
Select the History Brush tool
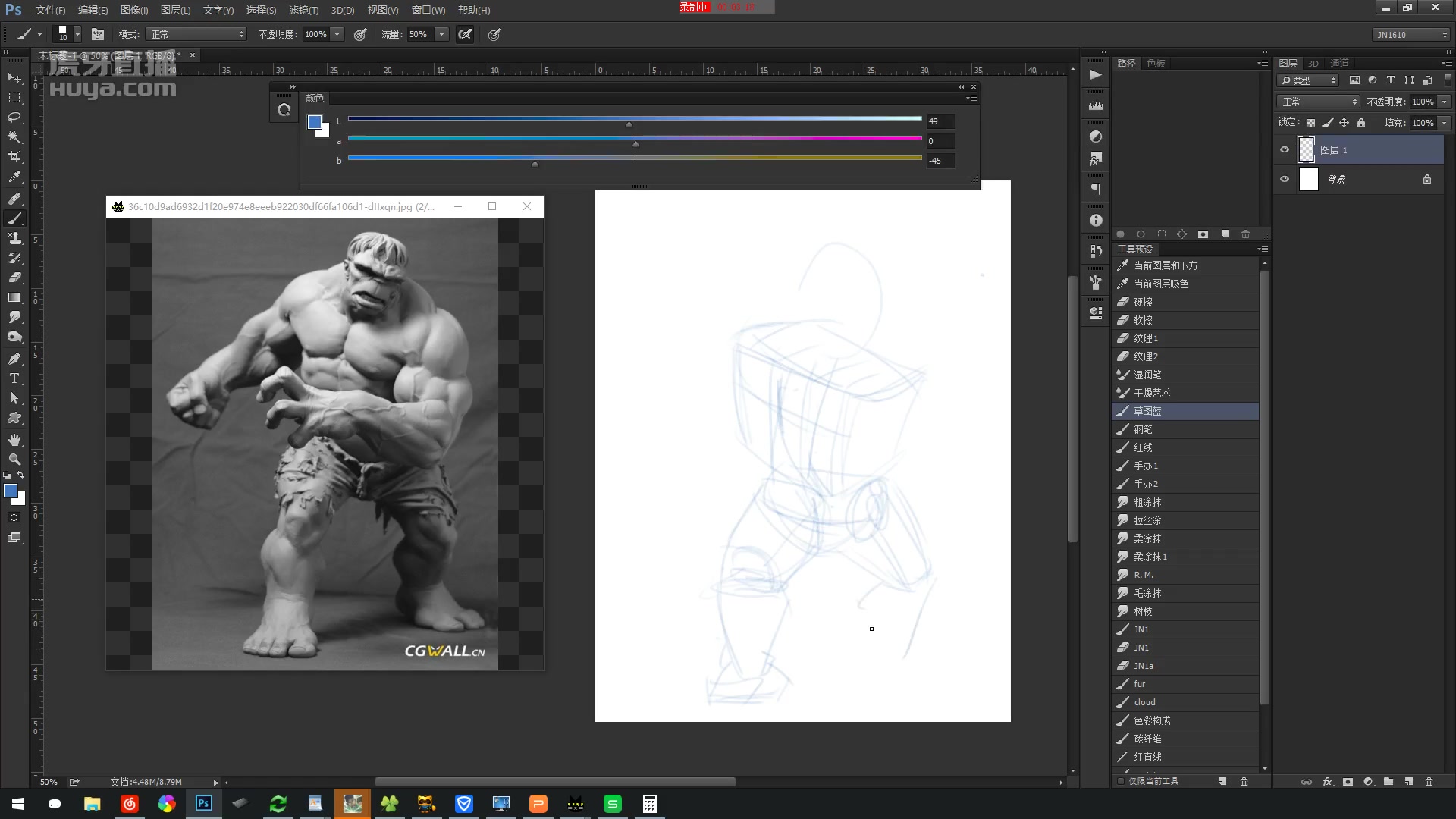coord(14,258)
